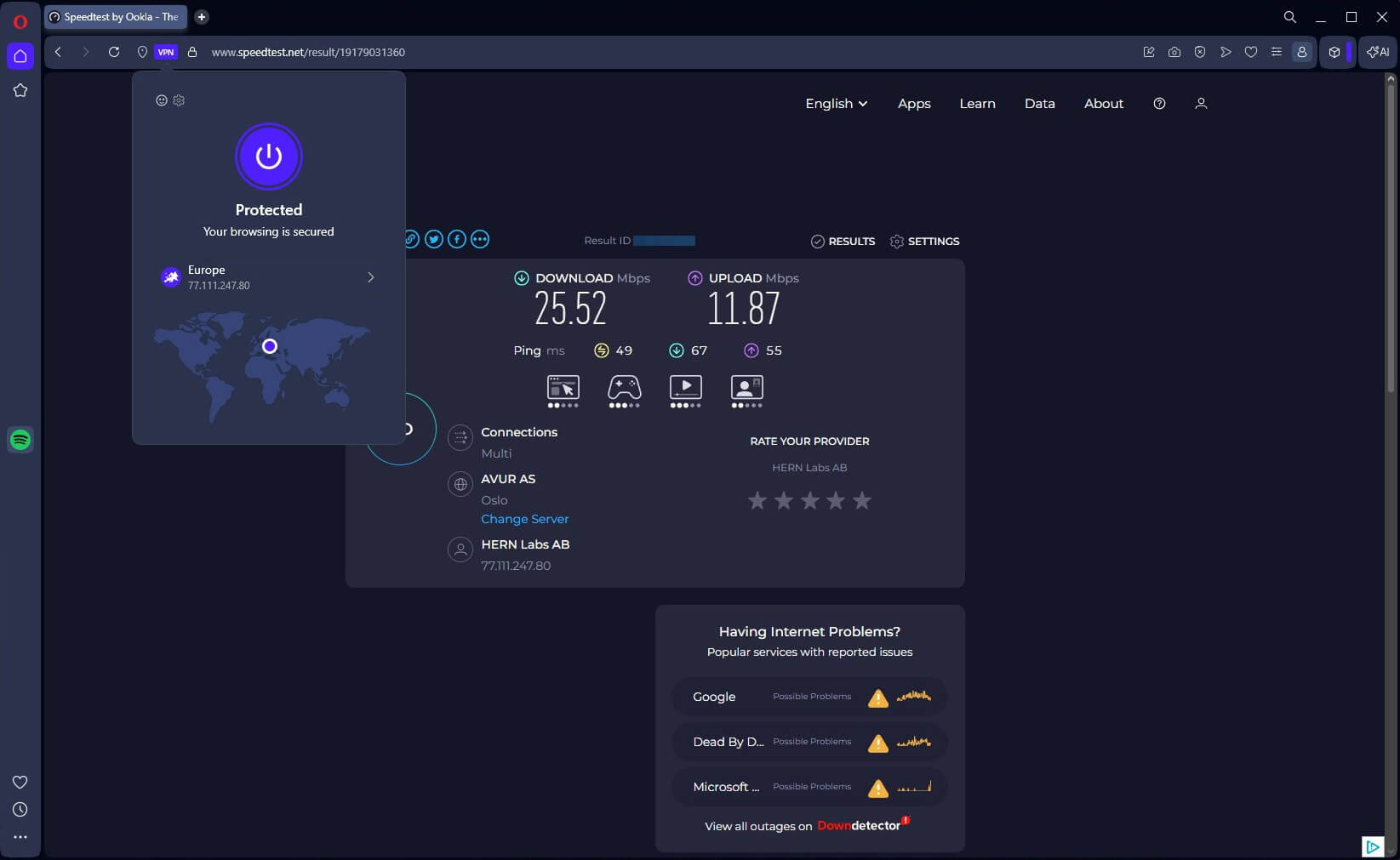Open sidebar heart favorites icon
Screen dimensions: 1400x860
[20, 782]
